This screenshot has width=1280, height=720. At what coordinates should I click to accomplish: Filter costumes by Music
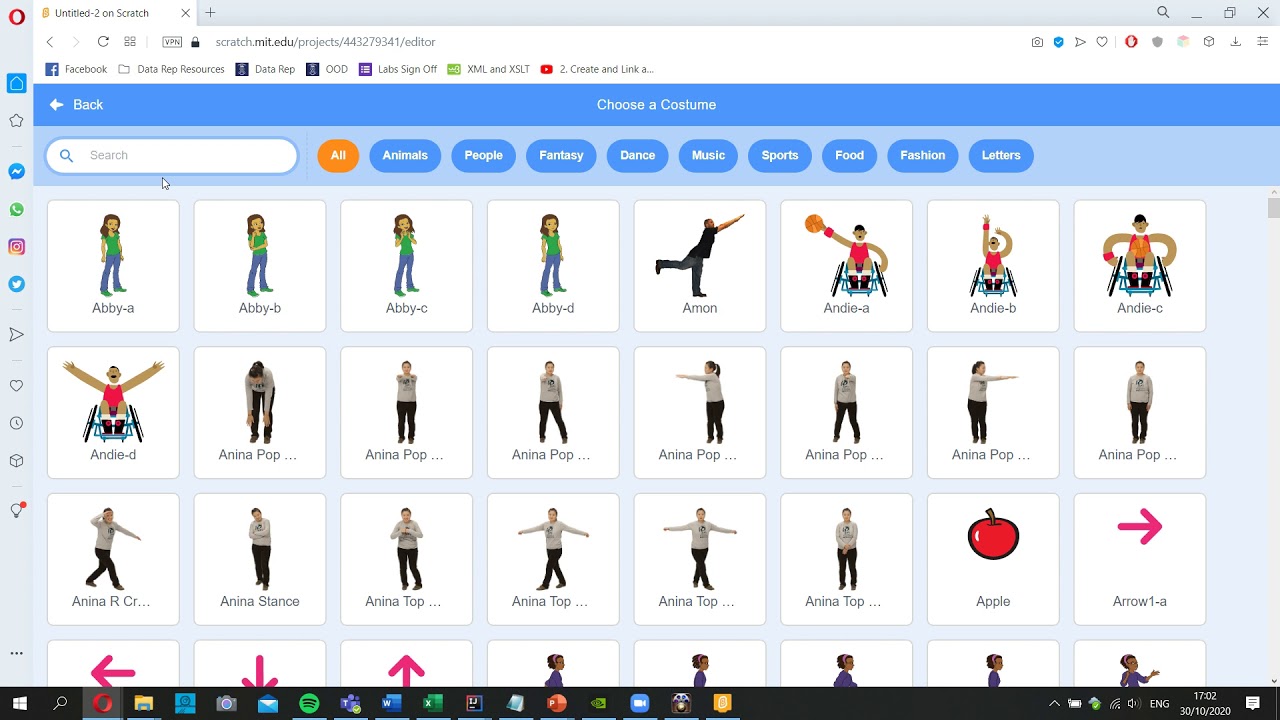[x=708, y=155]
